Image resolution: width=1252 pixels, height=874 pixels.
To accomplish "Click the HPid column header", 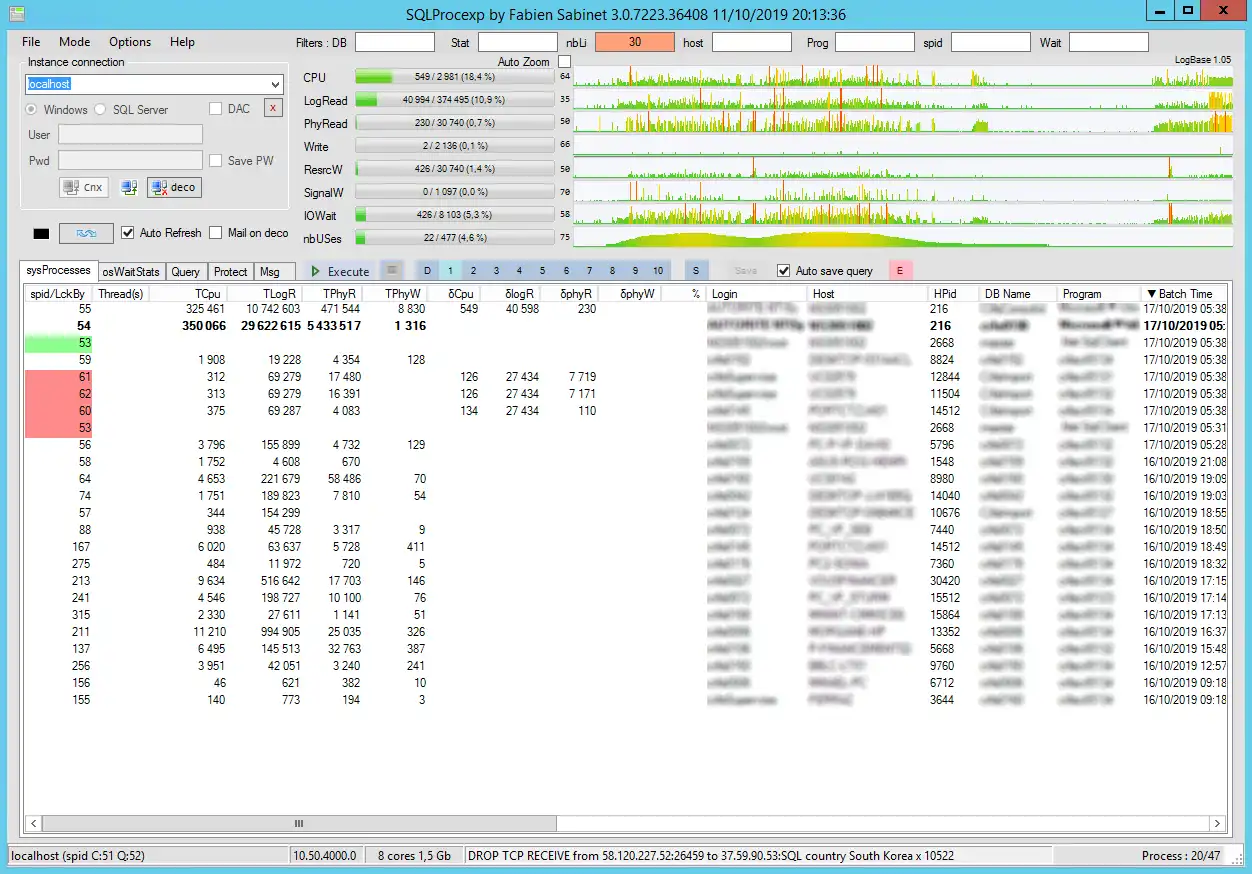I will point(953,294).
